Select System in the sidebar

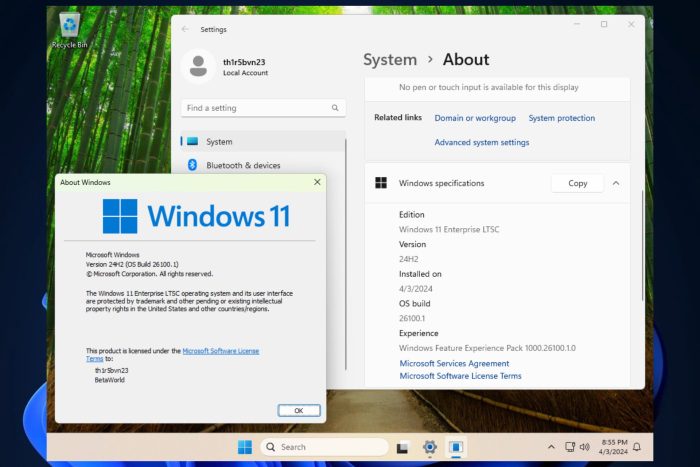263,142
